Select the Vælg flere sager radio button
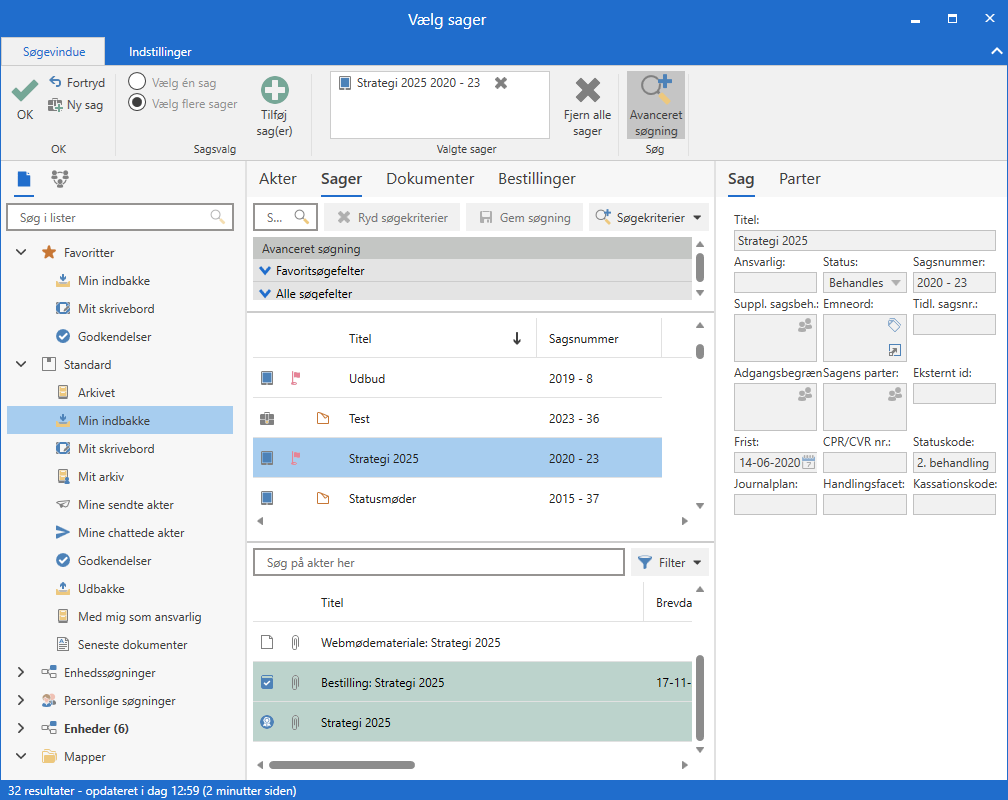The height and width of the screenshot is (800, 1008). tap(137, 103)
